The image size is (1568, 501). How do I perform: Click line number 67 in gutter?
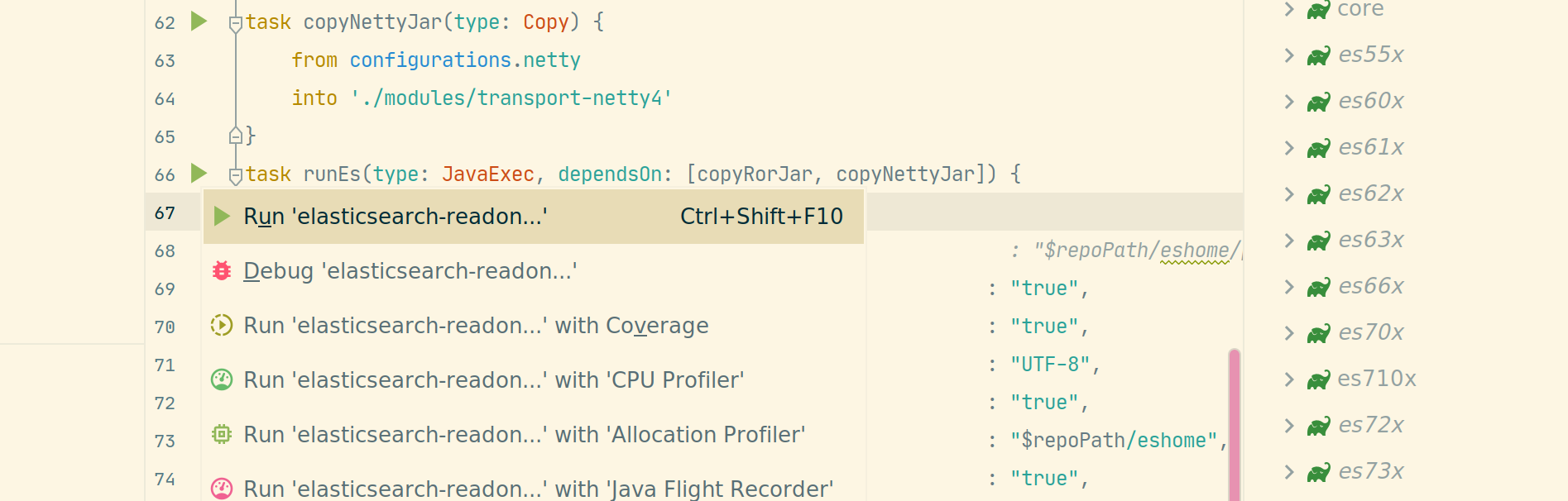pyautogui.click(x=165, y=213)
